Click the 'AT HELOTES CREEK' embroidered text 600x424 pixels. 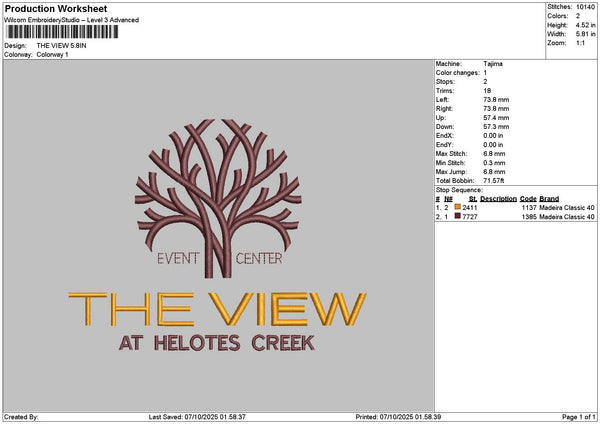(x=217, y=343)
